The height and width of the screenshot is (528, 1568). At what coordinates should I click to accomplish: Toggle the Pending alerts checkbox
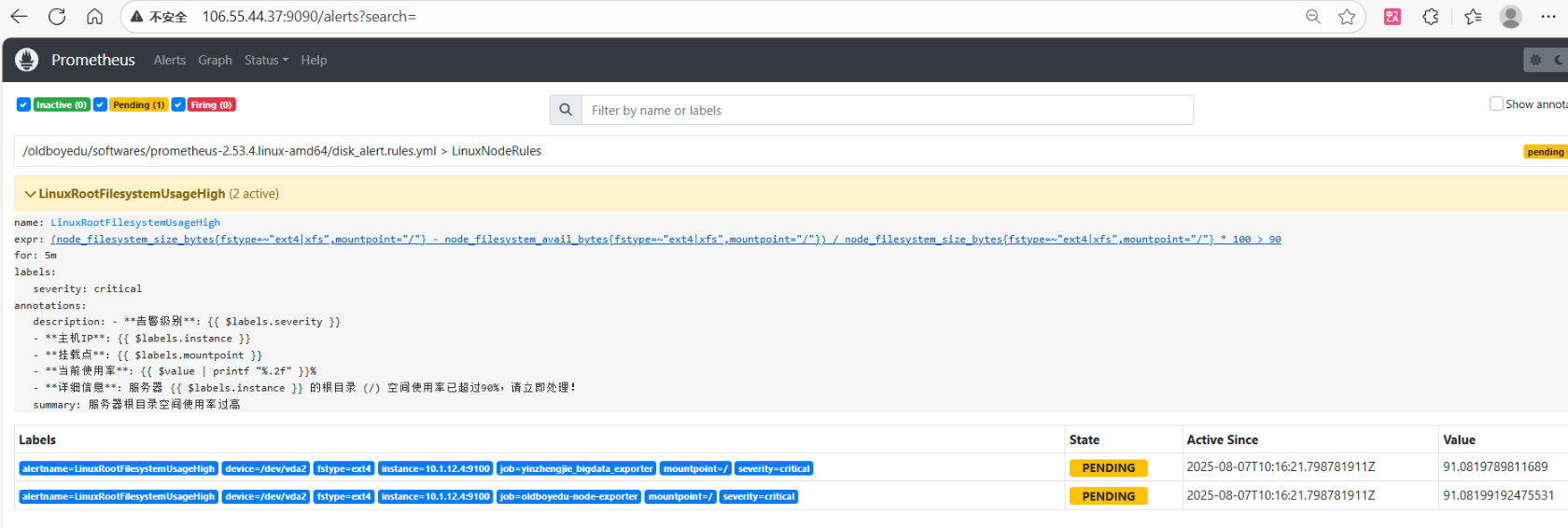coord(100,104)
